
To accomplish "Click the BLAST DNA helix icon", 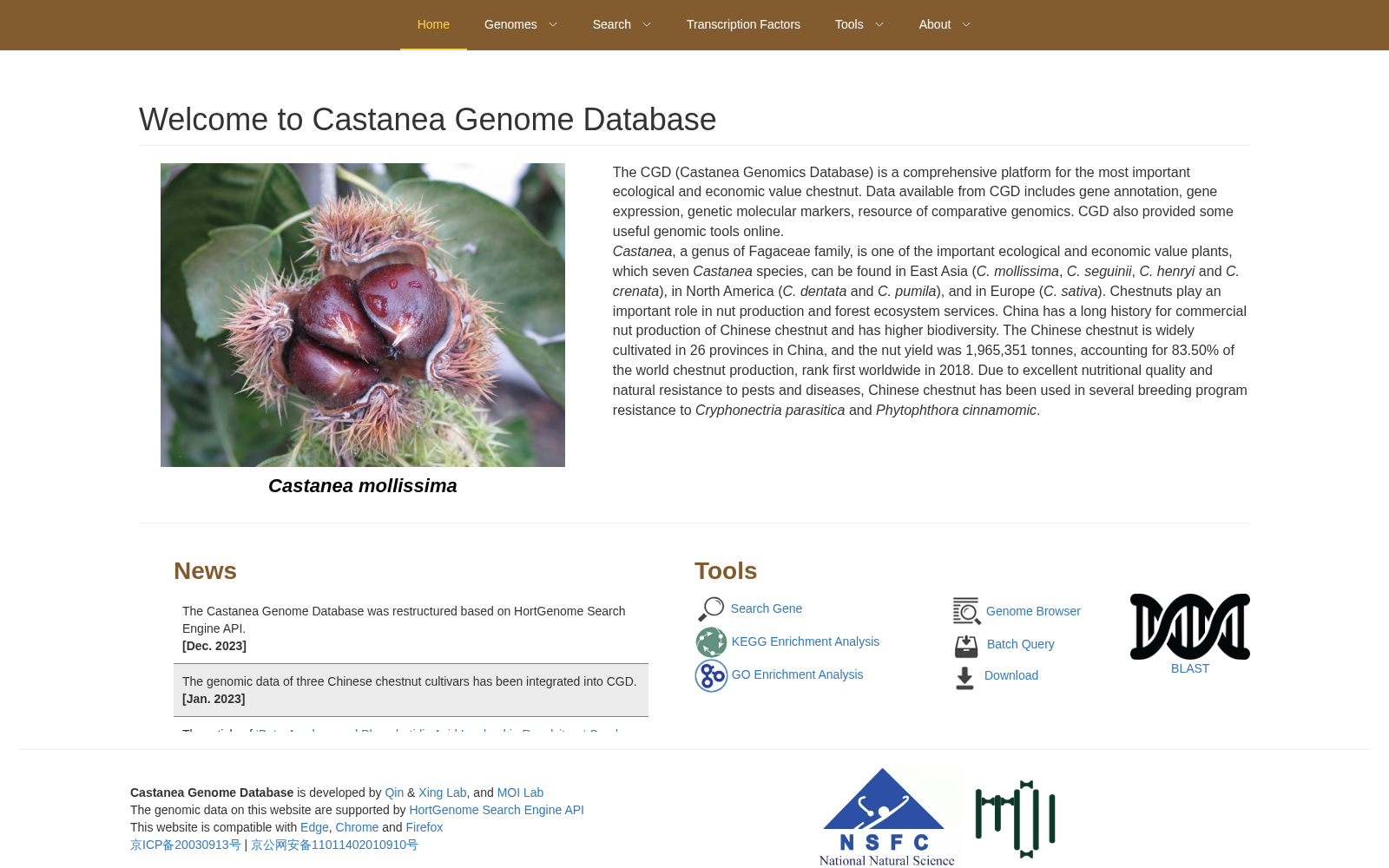I will coord(1190,627).
